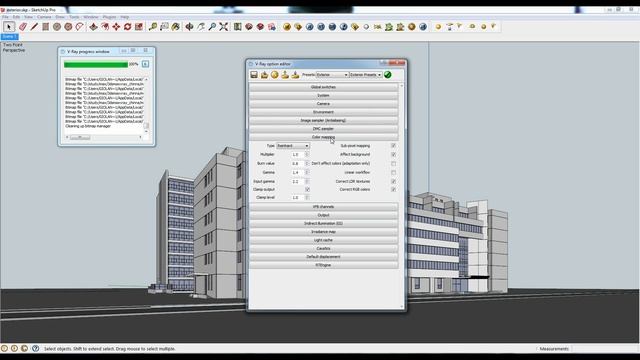Image resolution: width=640 pixels, height=360 pixels.
Task: Switch to the Scene 1 tab
Action: 9,37
